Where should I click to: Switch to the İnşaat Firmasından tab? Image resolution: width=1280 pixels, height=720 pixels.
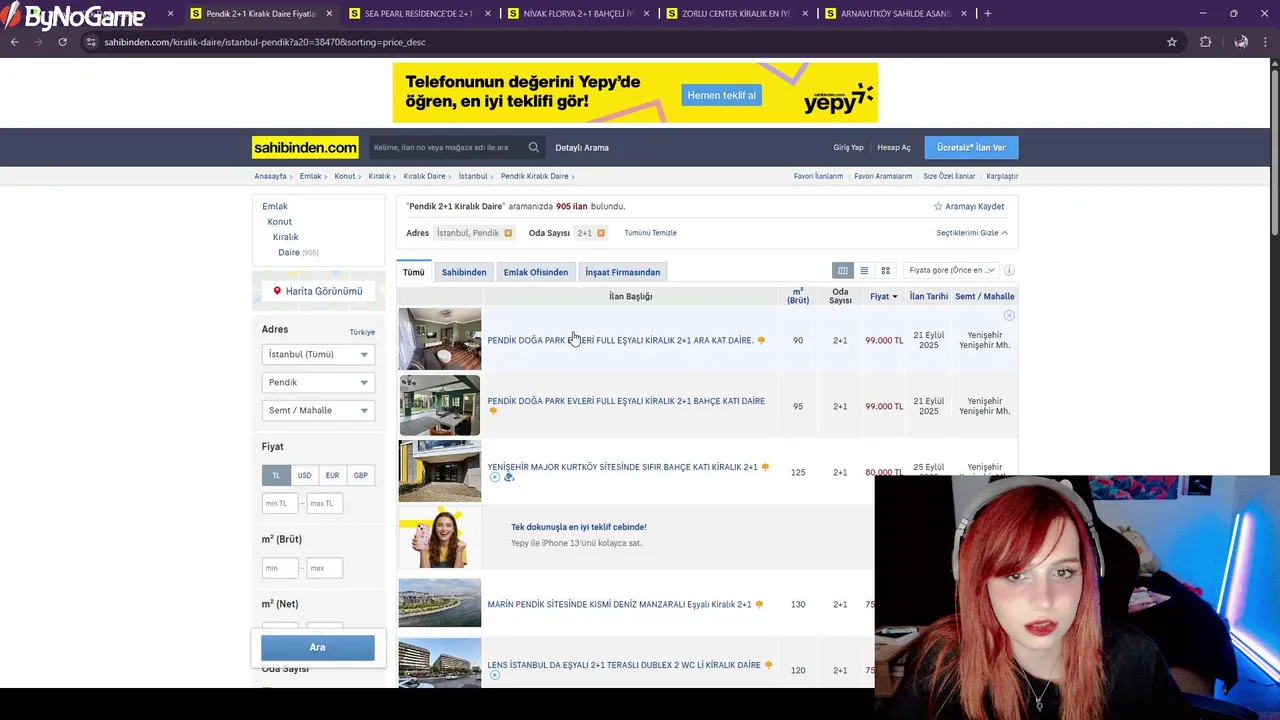[623, 272]
